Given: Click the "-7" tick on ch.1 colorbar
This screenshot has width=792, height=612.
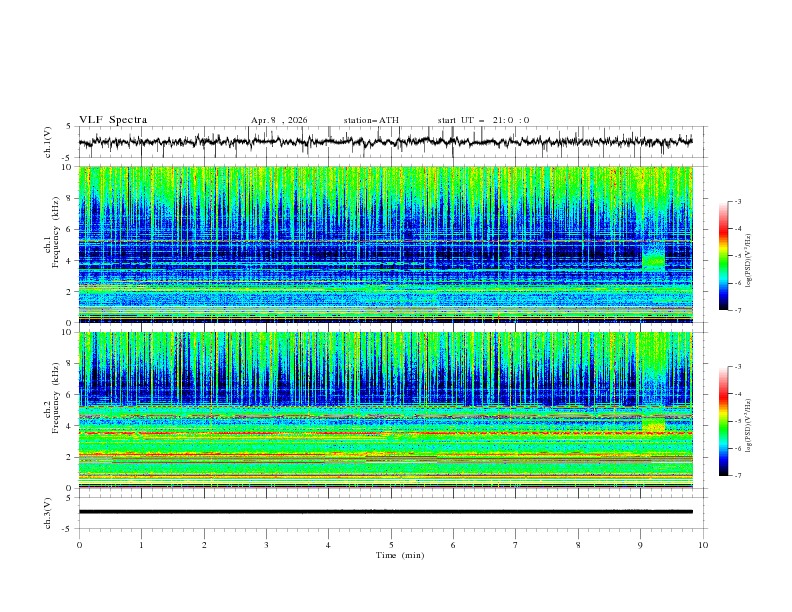Looking at the screenshot, I should pyautogui.click(x=737, y=310).
